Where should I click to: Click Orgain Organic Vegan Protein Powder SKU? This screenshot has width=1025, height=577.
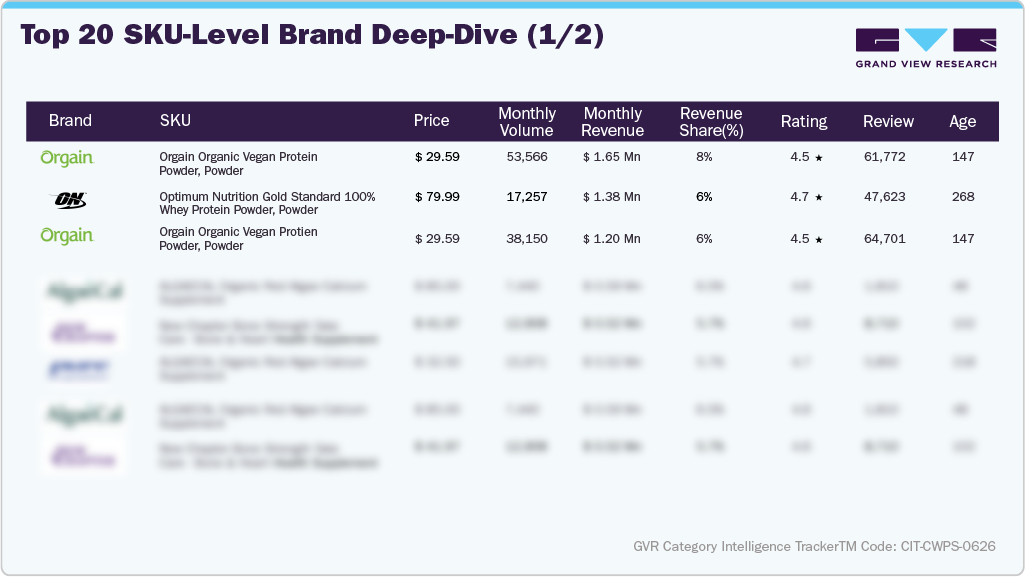239,164
